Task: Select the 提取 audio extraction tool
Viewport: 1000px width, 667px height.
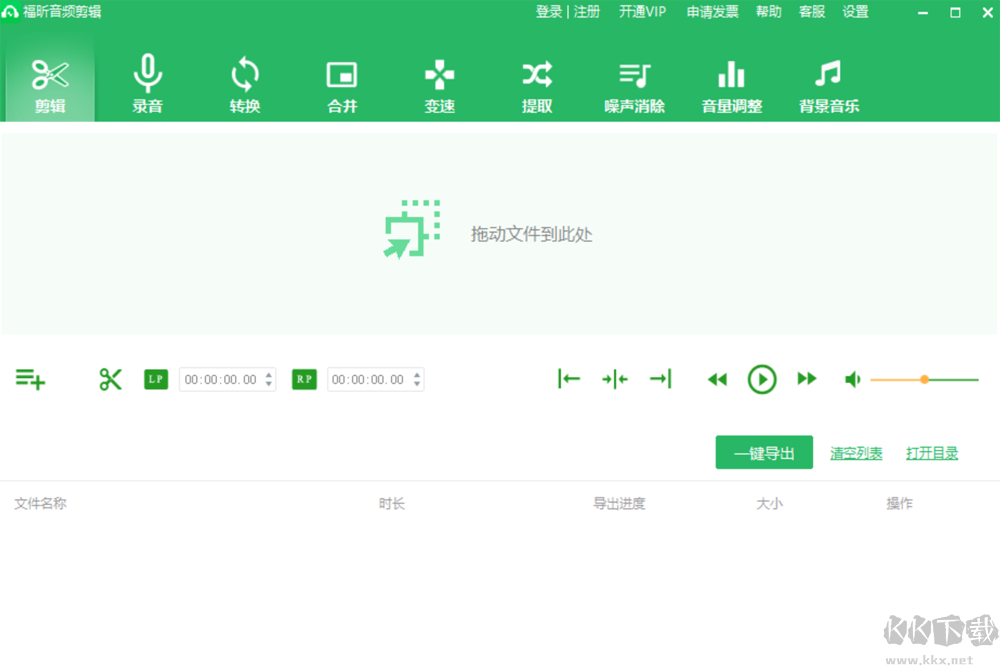Action: (537, 84)
